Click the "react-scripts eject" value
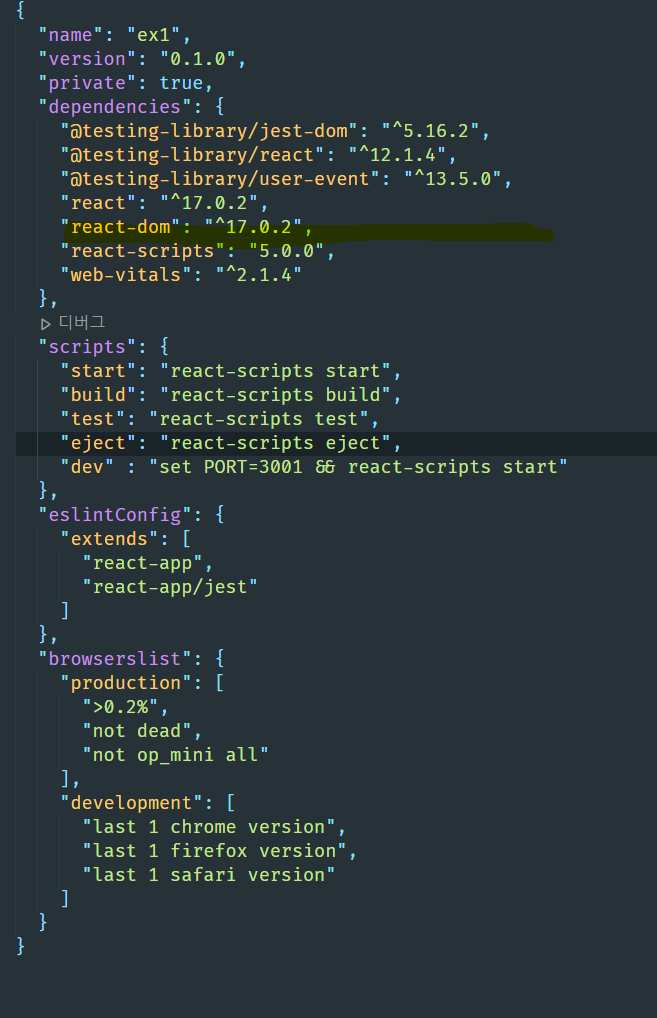 [x=275, y=443]
